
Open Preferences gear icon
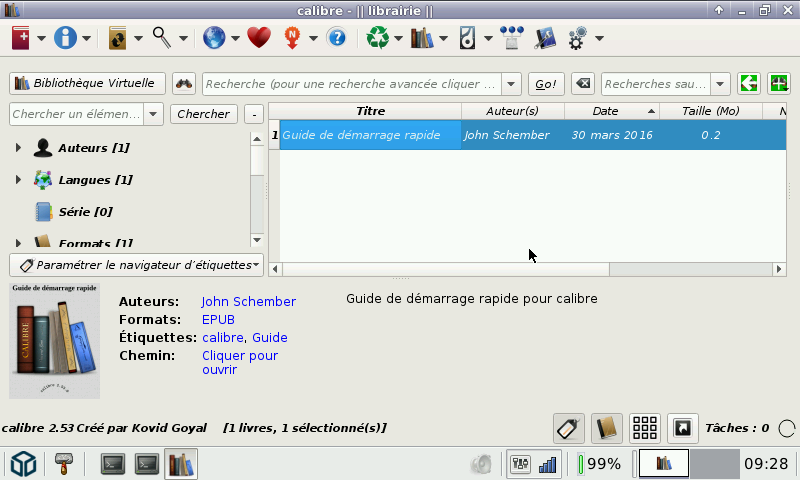tap(577, 38)
